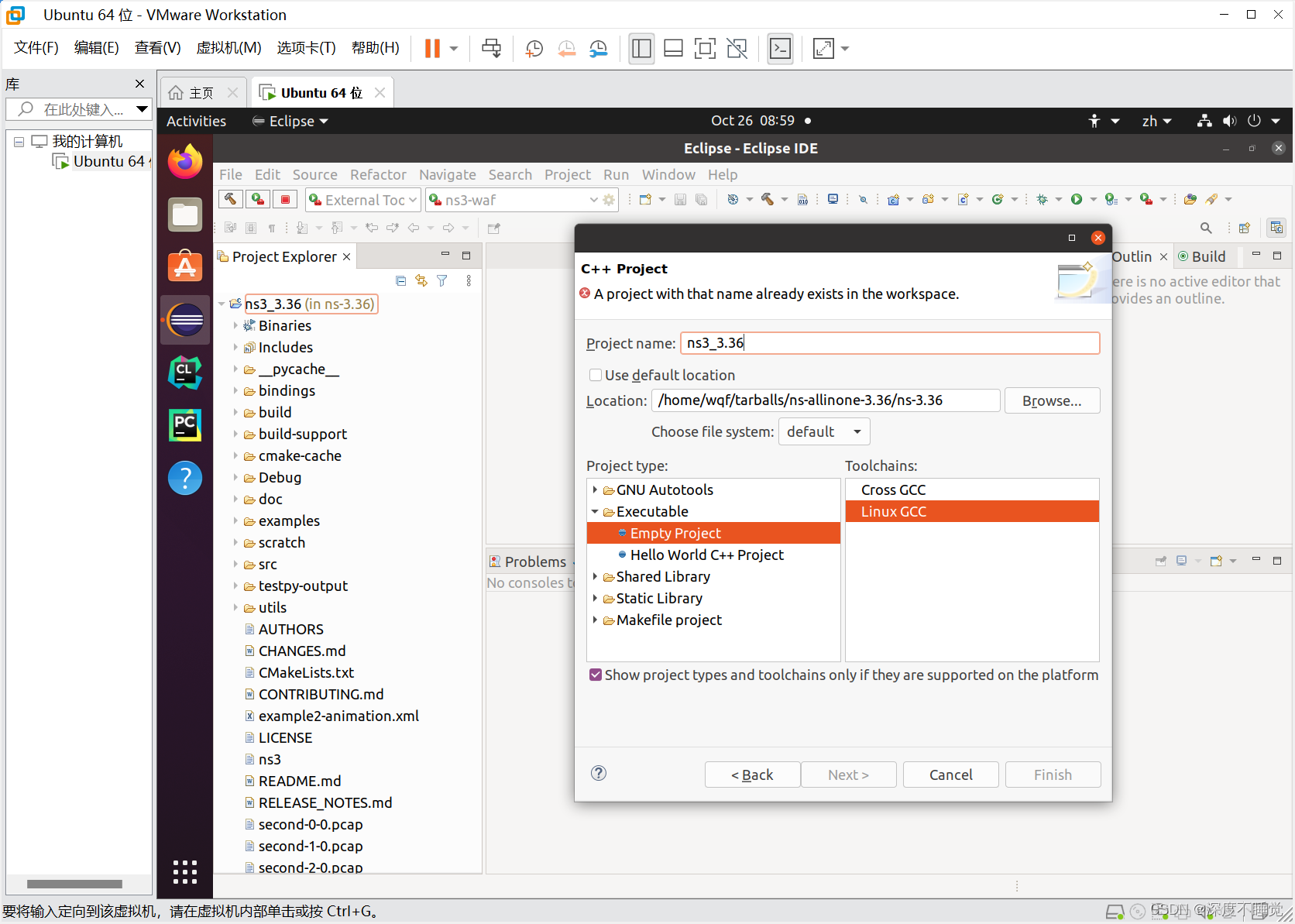
Task: Expand the scratch folder in Project Explorer
Action: [235, 542]
